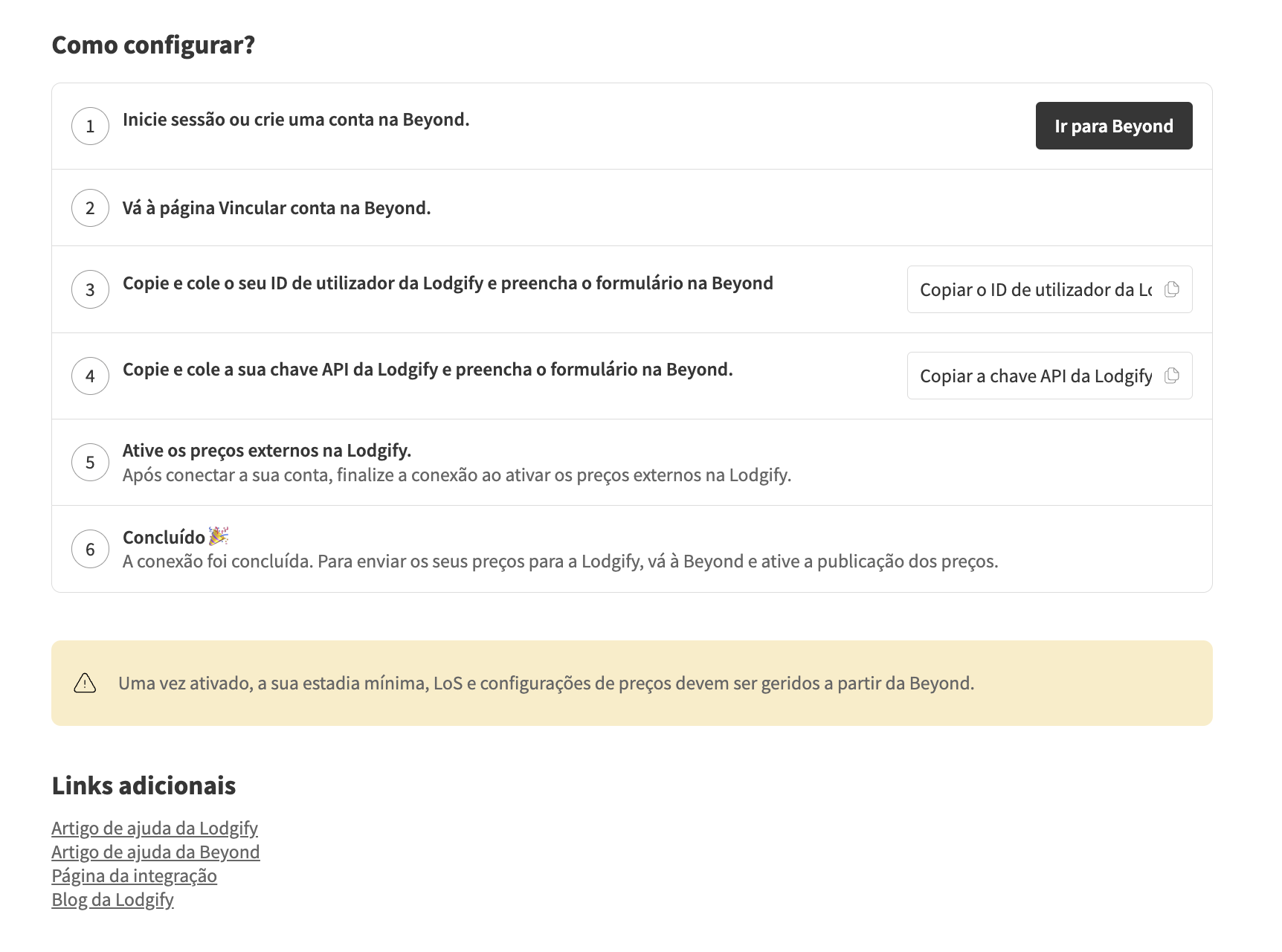Click the party popper emoji next to Concluído

pyautogui.click(x=219, y=536)
